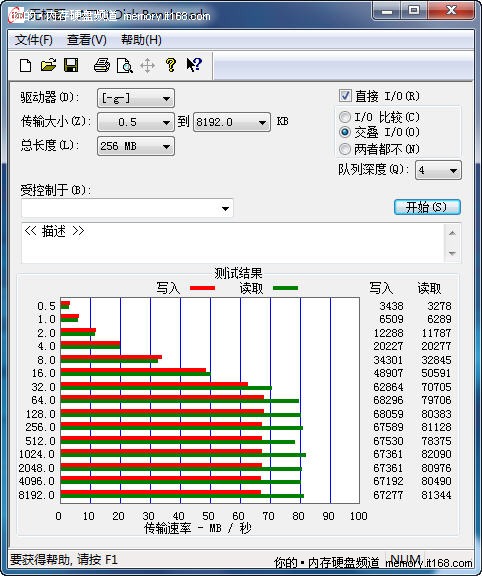Click the 8192.0 row label in chart
Screen dimensions: 482x576
[37, 495]
